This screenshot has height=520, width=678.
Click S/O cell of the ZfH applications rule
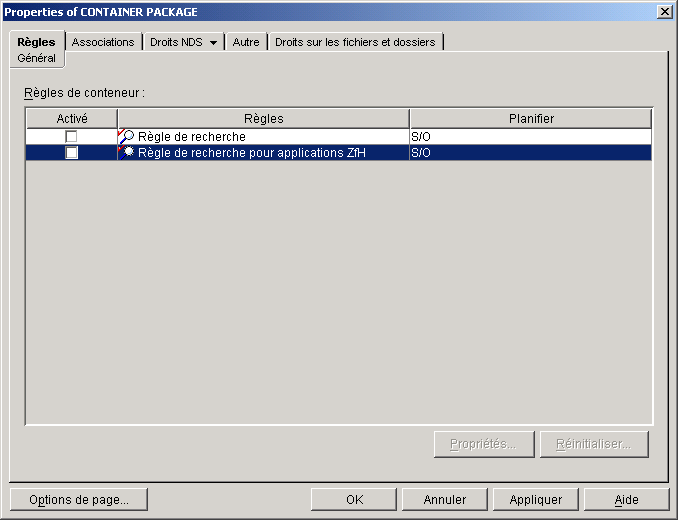[531, 153]
